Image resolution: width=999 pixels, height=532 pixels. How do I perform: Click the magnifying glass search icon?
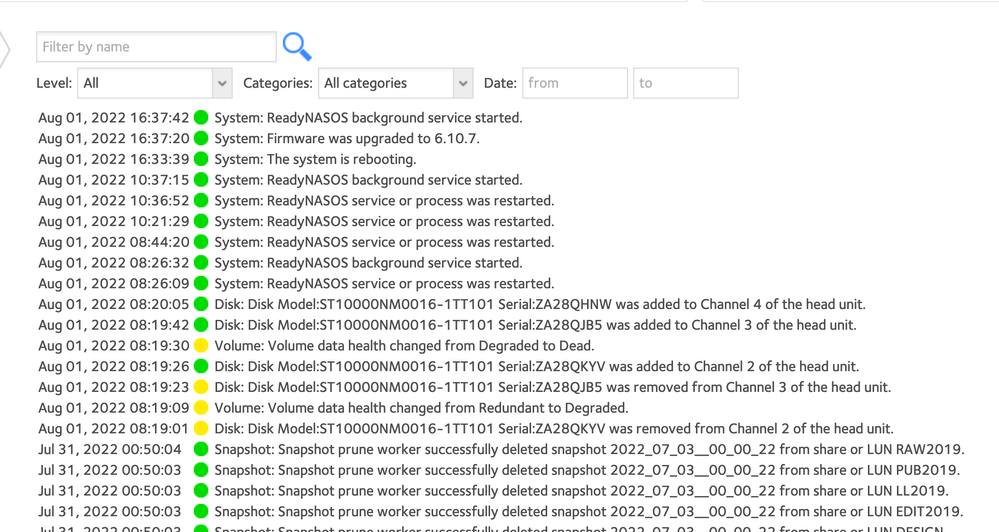(x=297, y=46)
